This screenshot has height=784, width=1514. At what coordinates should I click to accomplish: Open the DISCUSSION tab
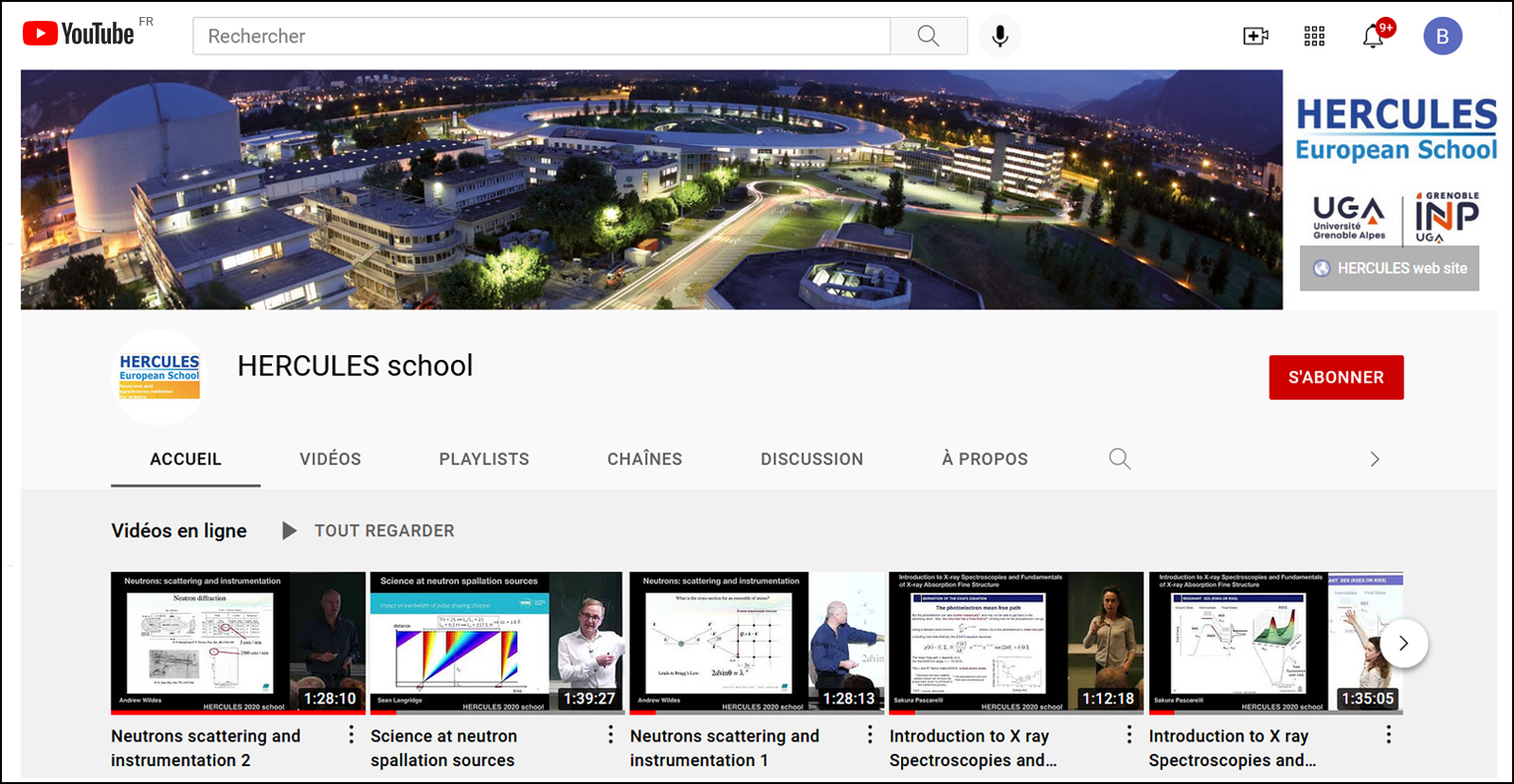pos(812,459)
